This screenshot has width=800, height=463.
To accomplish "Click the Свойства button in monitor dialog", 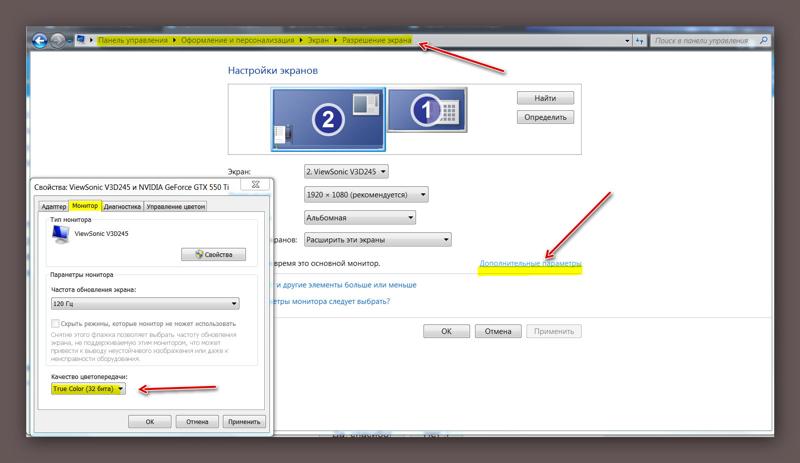I will 213,254.
